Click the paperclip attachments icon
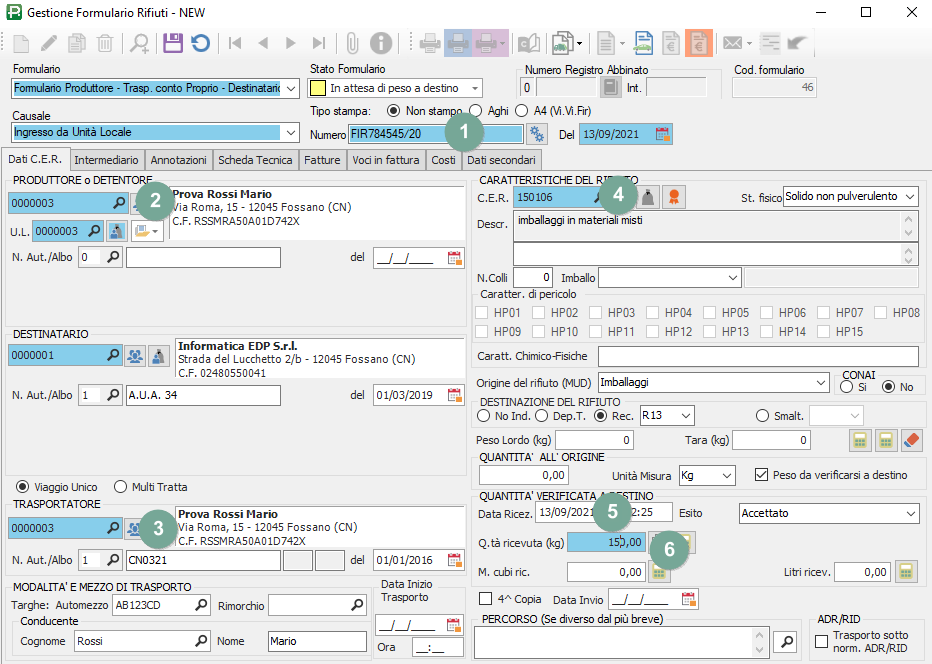Image resolution: width=932 pixels, height=664 pixels. pos(352,43)
